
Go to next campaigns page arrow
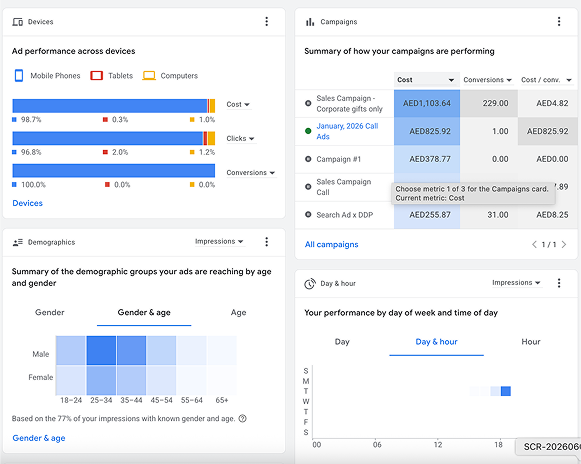564,244
